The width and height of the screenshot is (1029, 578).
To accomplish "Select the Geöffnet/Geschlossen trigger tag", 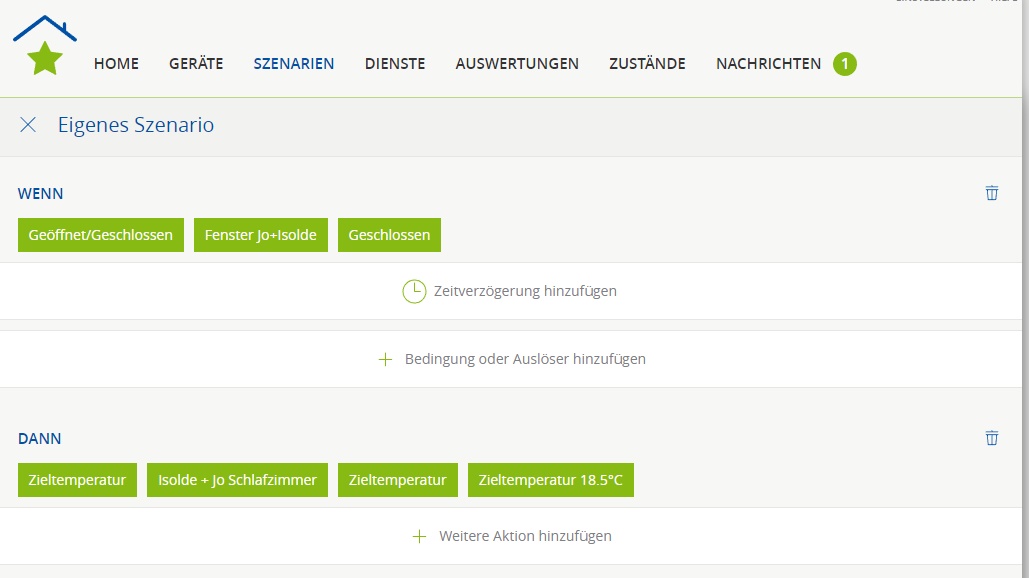I will (x=101, y=235).
